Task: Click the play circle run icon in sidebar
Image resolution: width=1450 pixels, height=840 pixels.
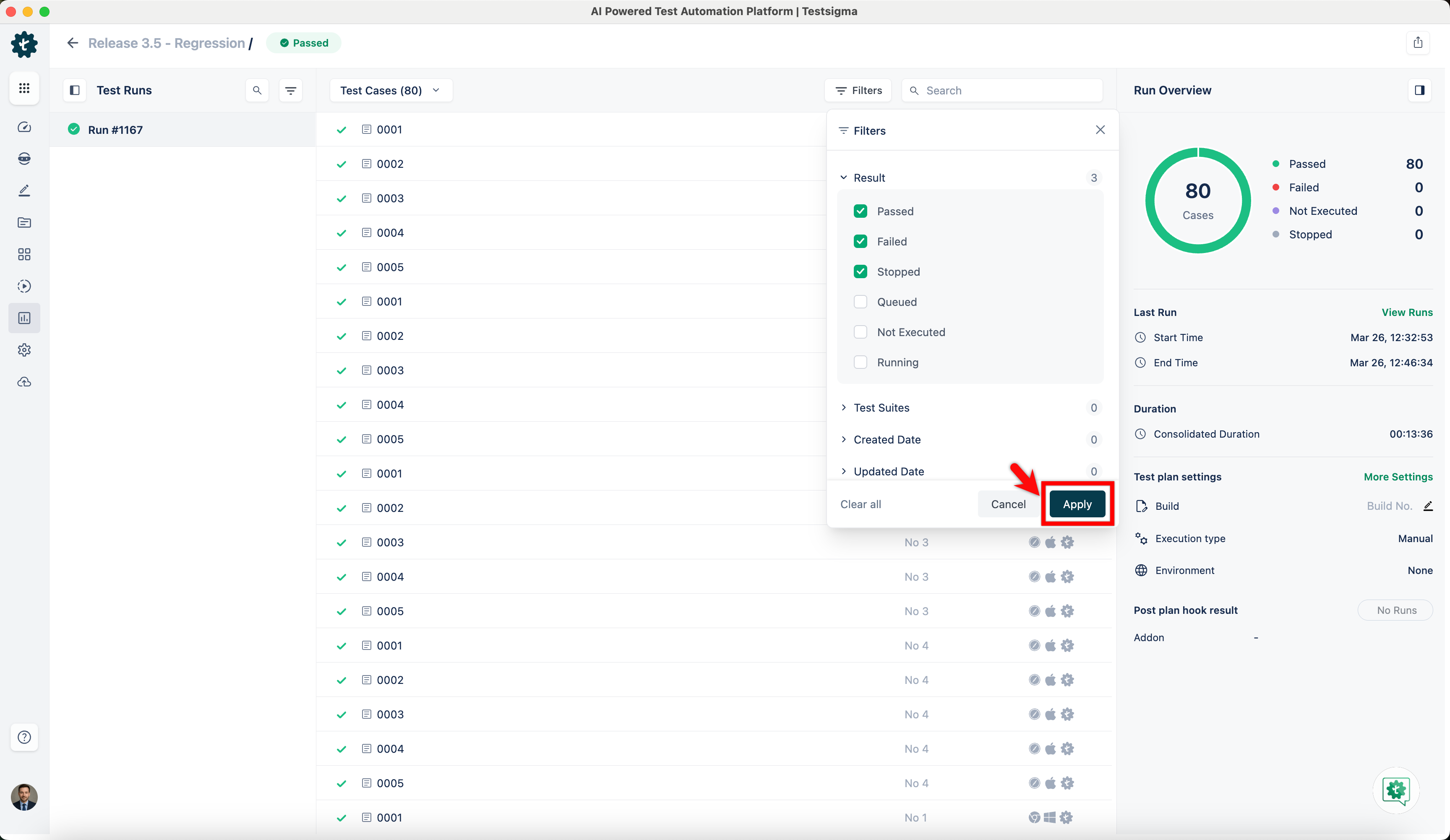Action: [x=24, y=286]
